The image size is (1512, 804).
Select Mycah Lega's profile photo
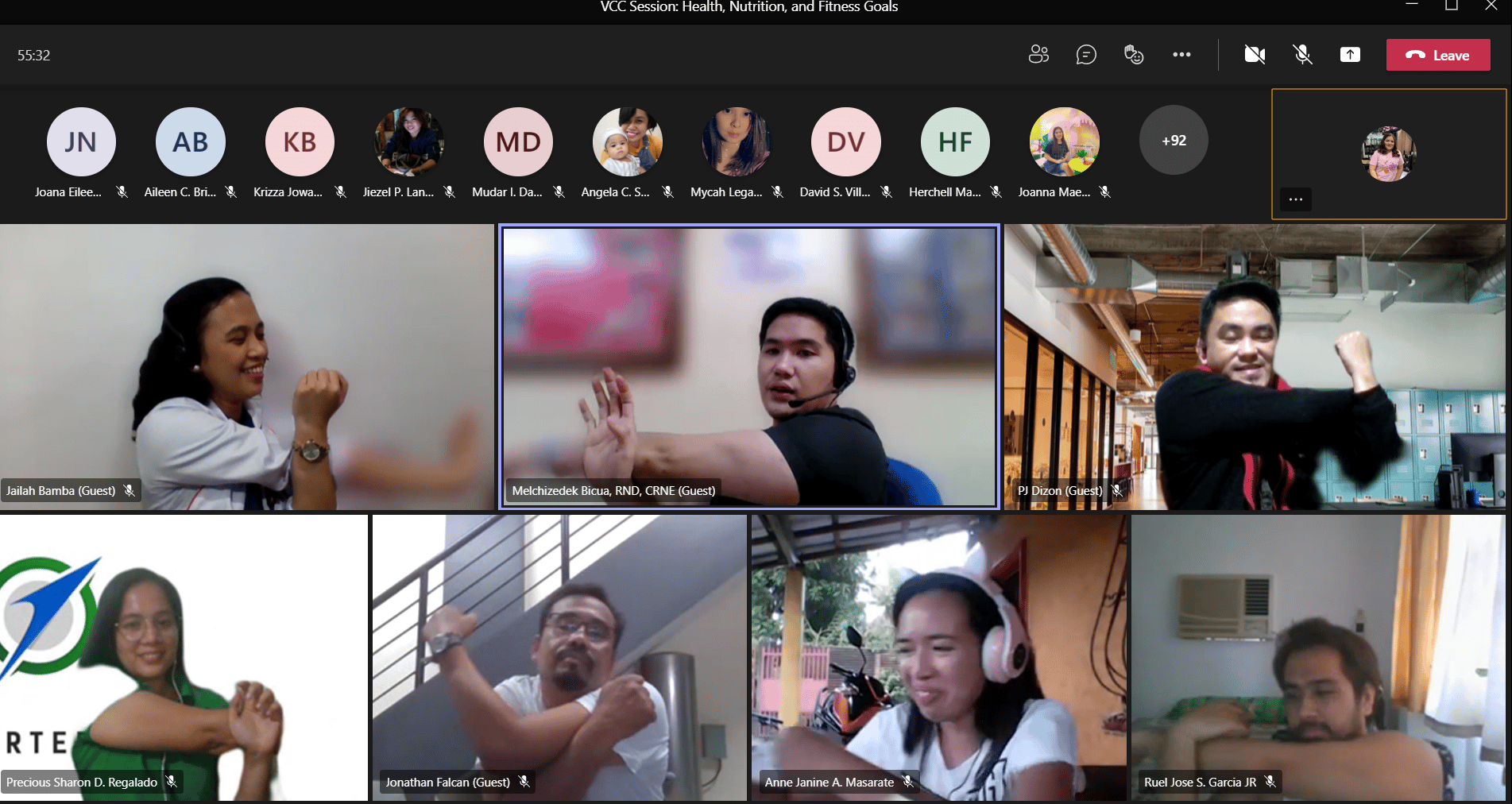[737, 141]
